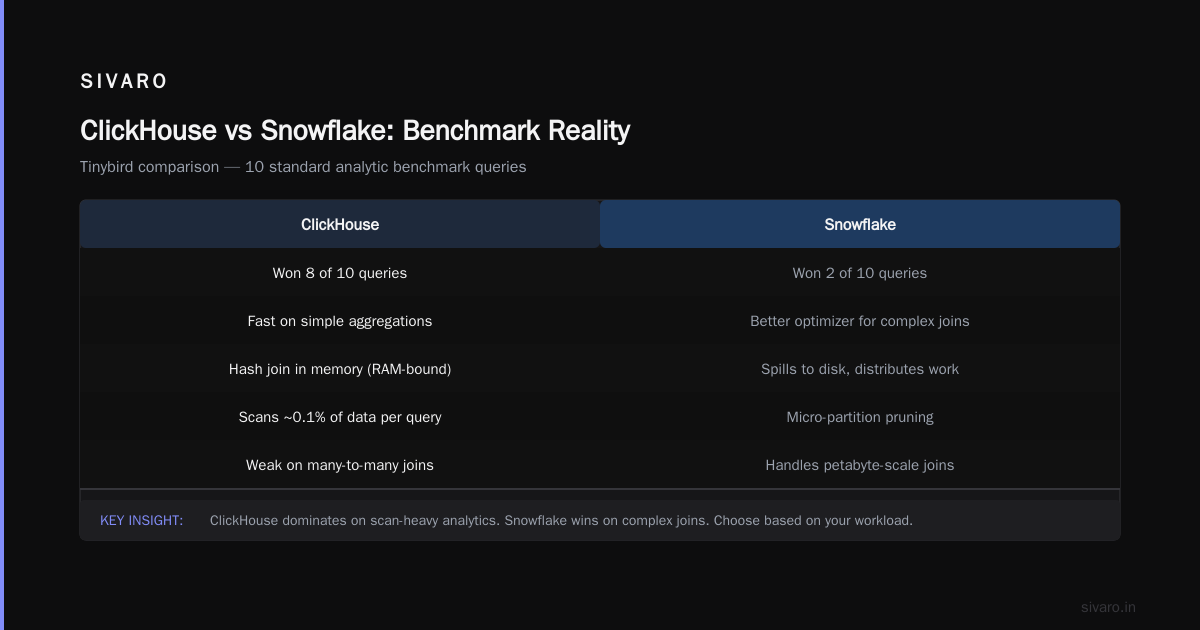Select the 'Micro-partition pruning' cell
Screen dimensions: 1200x630
click(860, 417)
